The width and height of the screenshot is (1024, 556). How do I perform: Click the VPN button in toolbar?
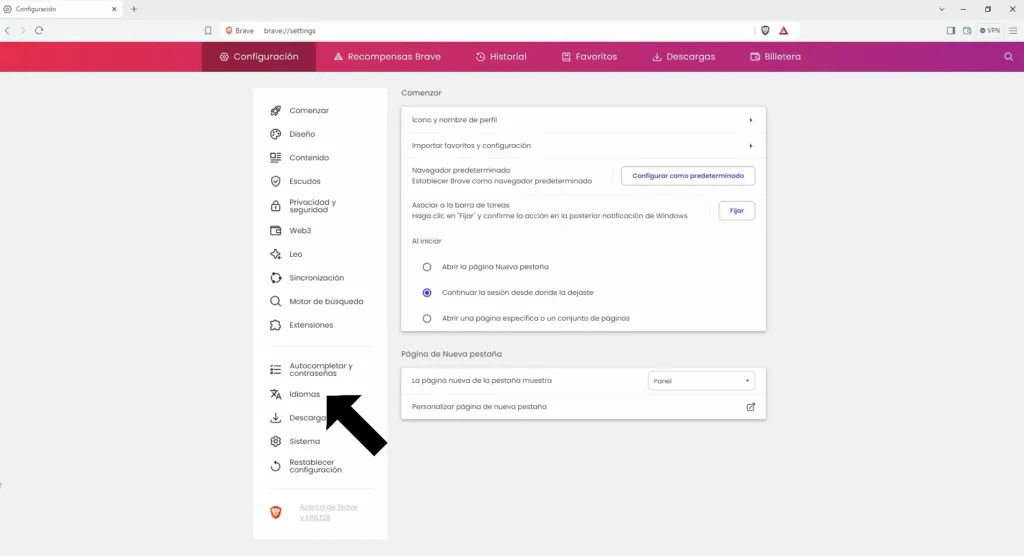click(990, 31)
